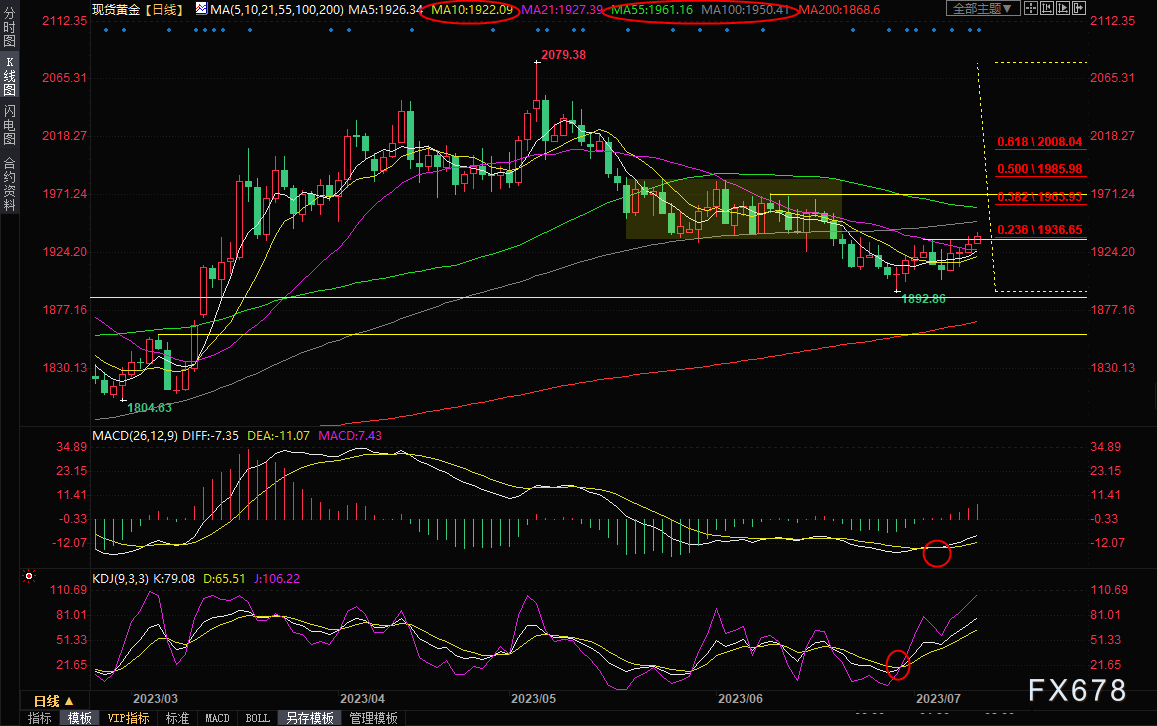1157x726 pixels.
Task: Select the 指标 bottom tab
Action: pos(39,718)
